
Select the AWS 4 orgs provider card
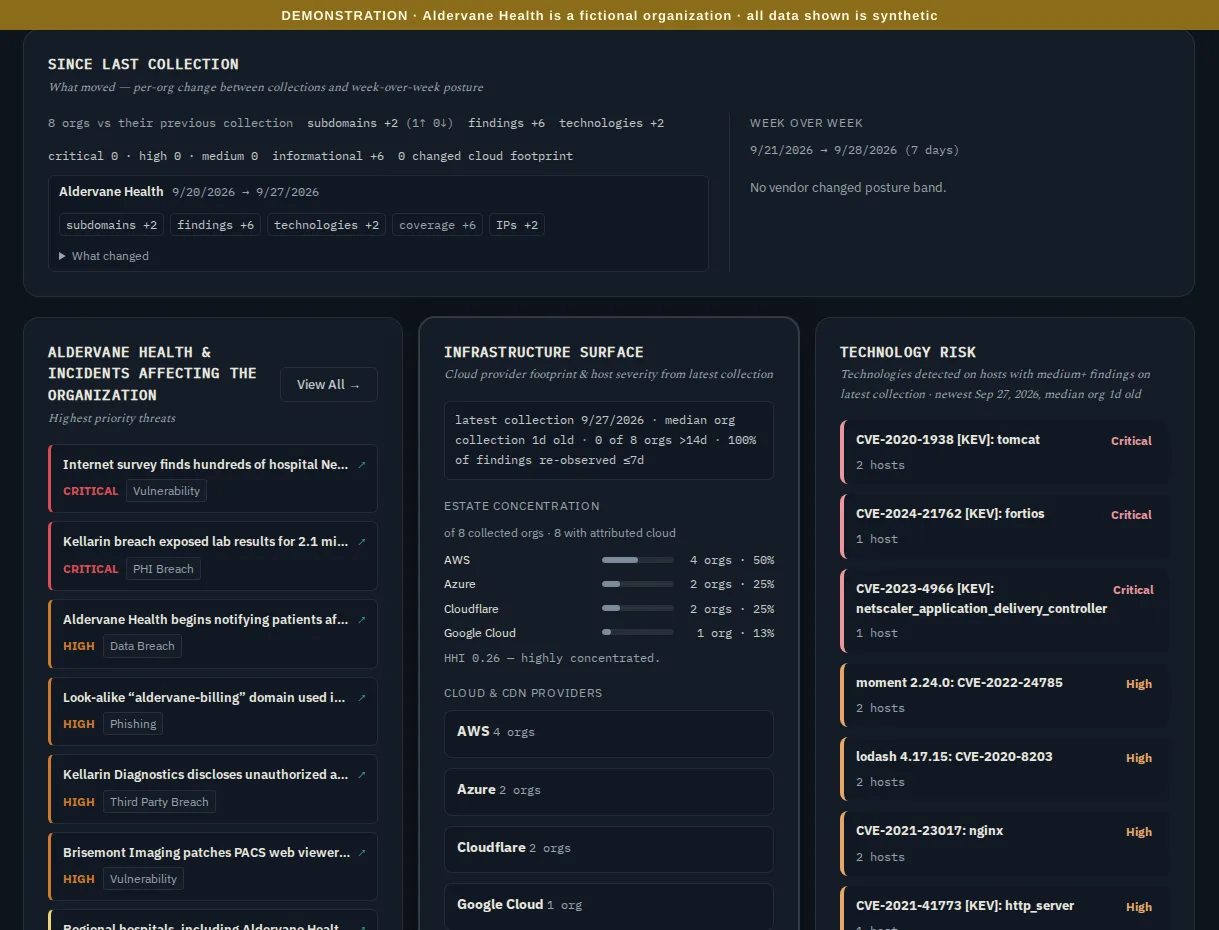point(609,733)
